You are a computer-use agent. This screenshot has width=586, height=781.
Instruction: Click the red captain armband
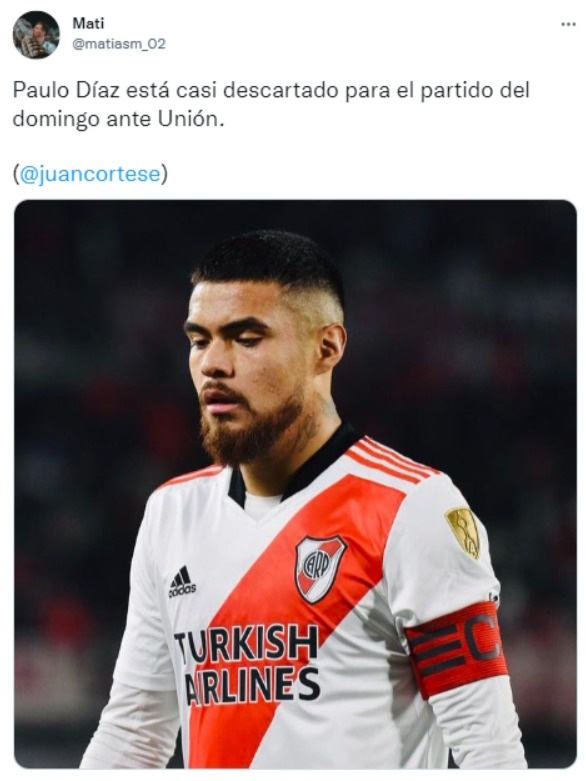point(456,650)
